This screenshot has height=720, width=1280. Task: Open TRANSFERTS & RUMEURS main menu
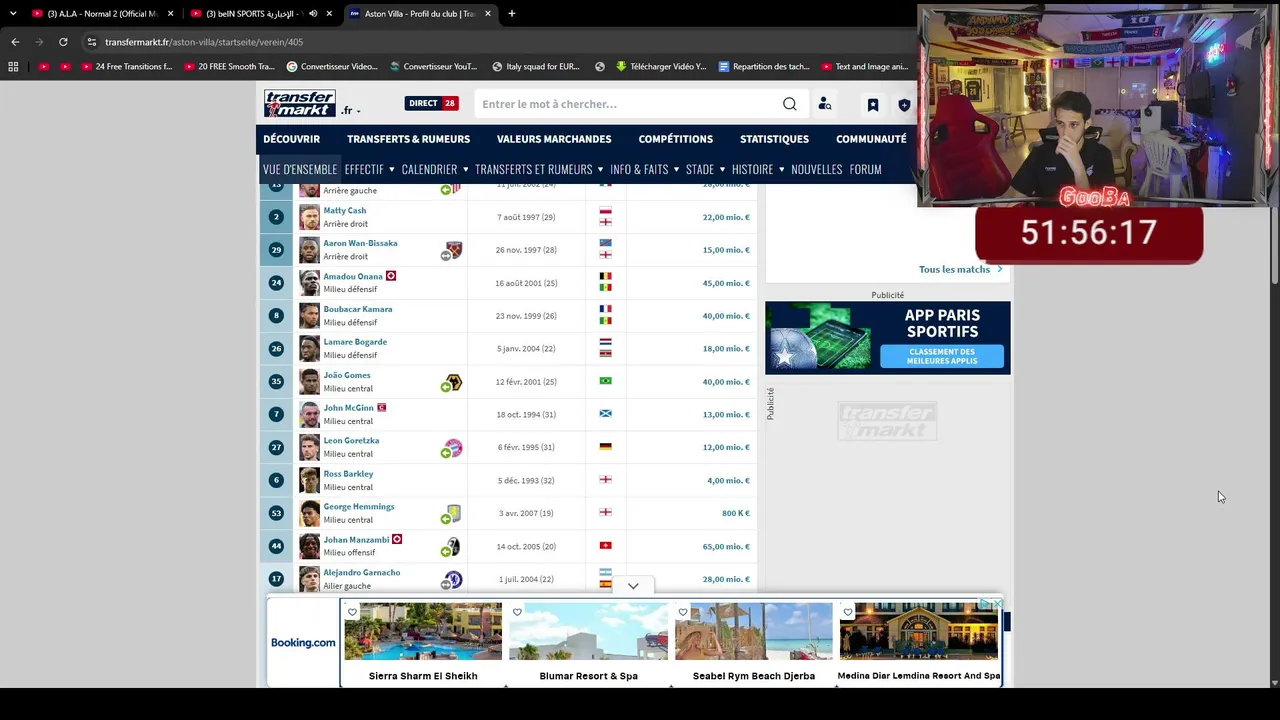click(x=408, y=139)
